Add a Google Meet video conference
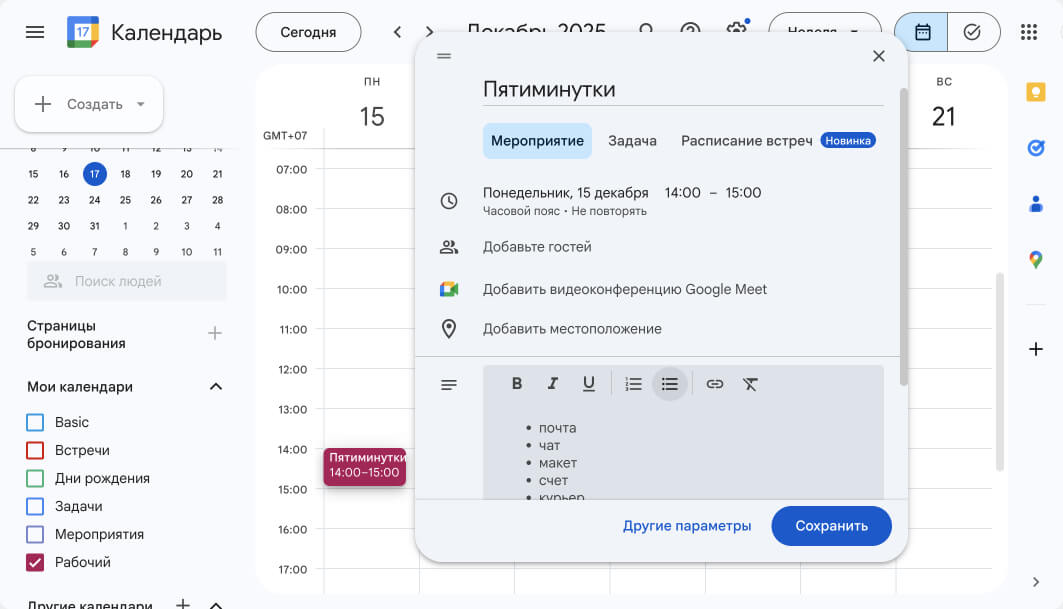Image resolution: width=1063 pixels, height=609 pixels. pos(624,289)
